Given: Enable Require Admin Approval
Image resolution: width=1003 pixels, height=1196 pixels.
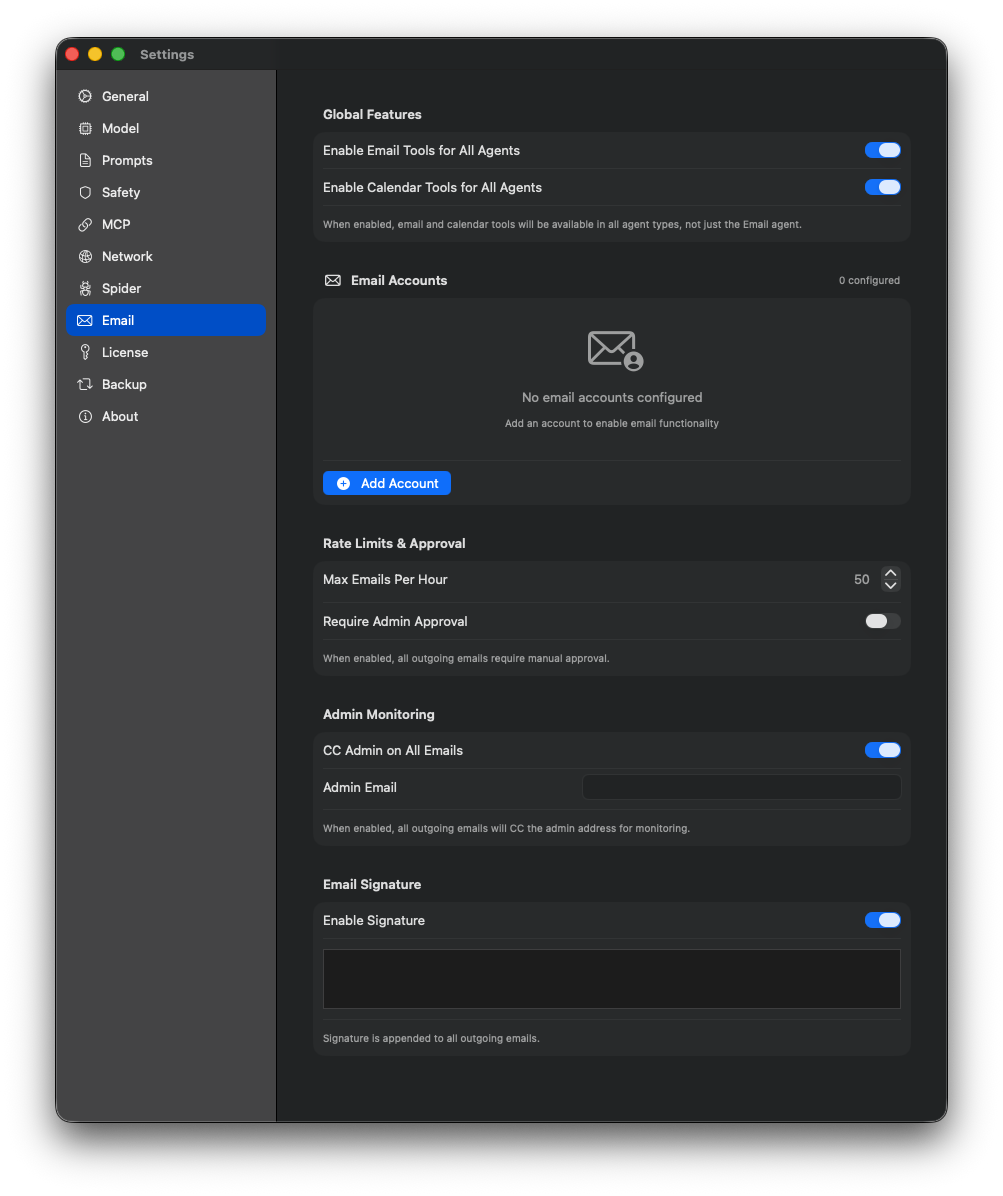Looking at the screenshot, I should [882, 621].
